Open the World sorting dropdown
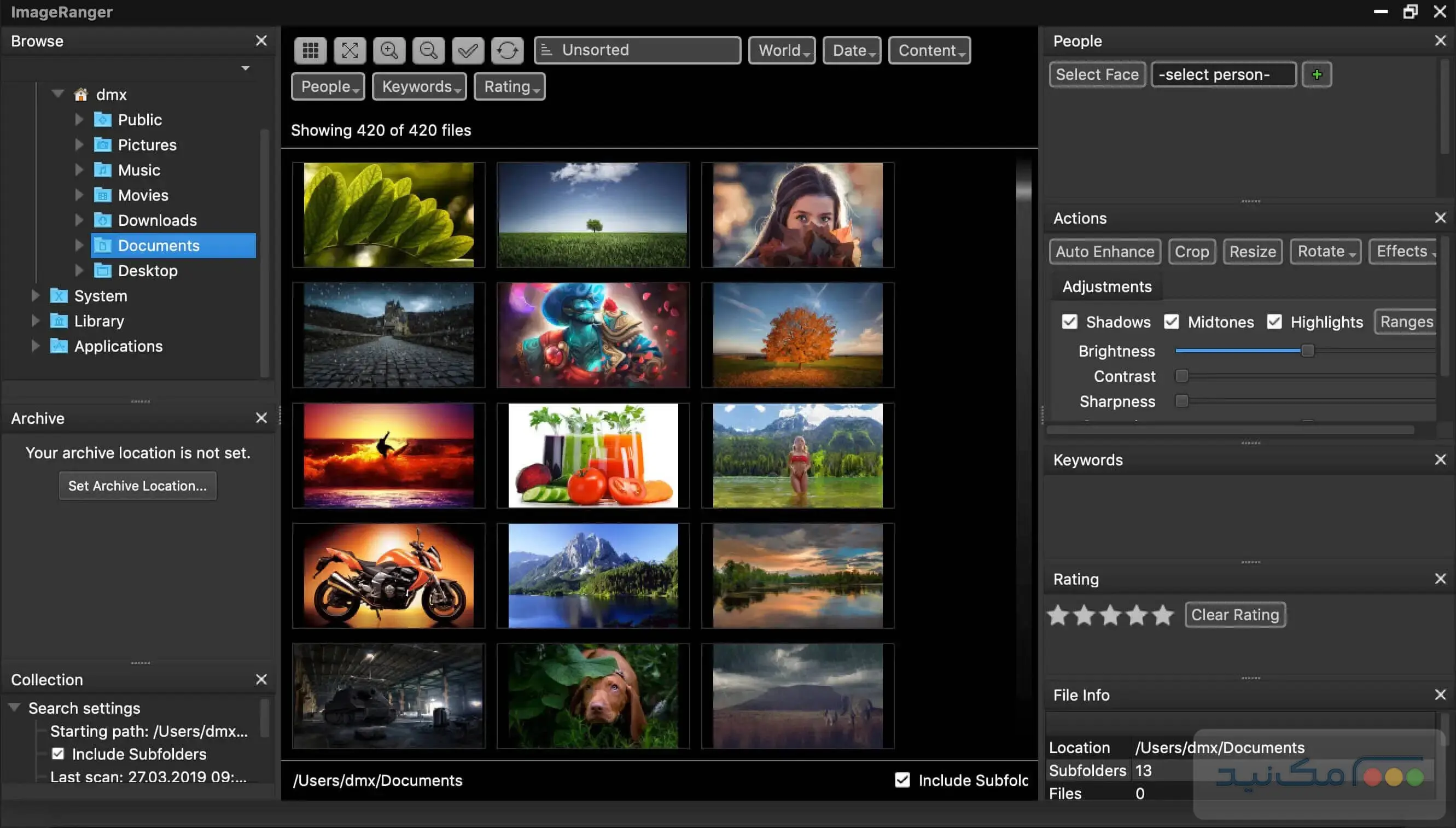Viewport: 1456px width, 828px height. click(782, 50)
